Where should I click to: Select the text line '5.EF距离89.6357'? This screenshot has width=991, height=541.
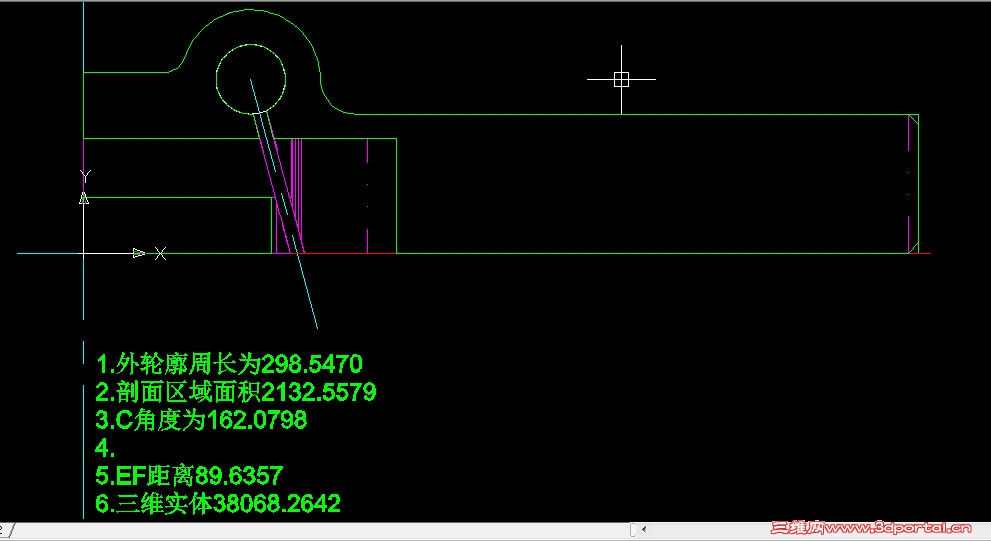189,475
